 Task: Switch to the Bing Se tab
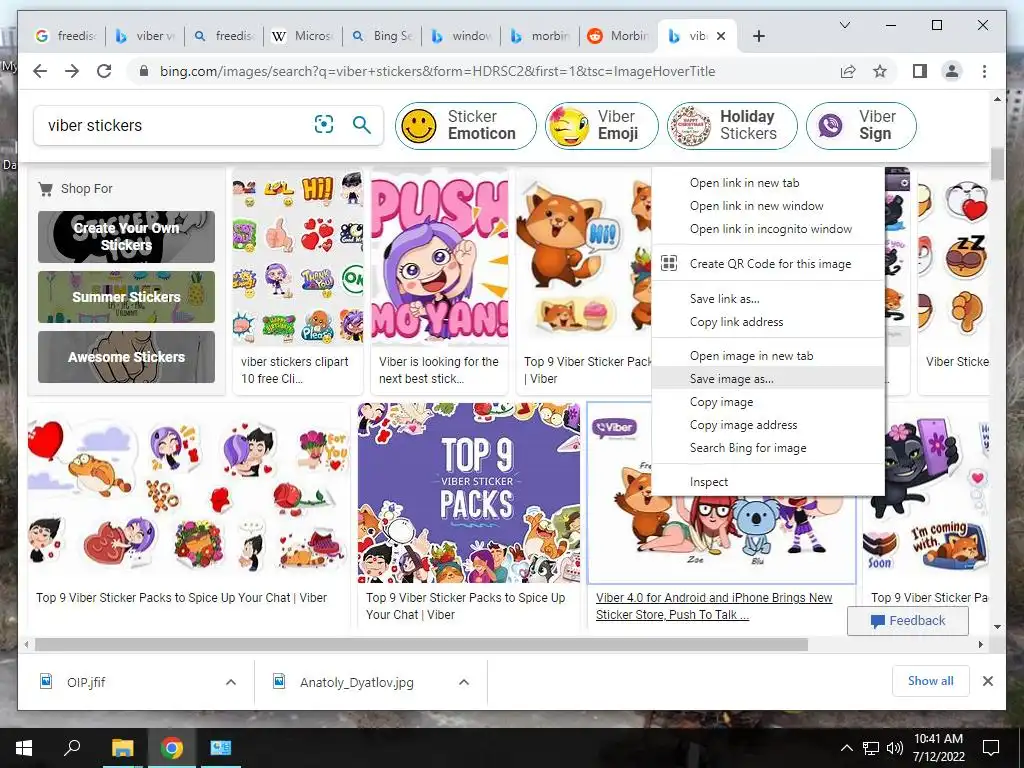(x=382, y=36)
